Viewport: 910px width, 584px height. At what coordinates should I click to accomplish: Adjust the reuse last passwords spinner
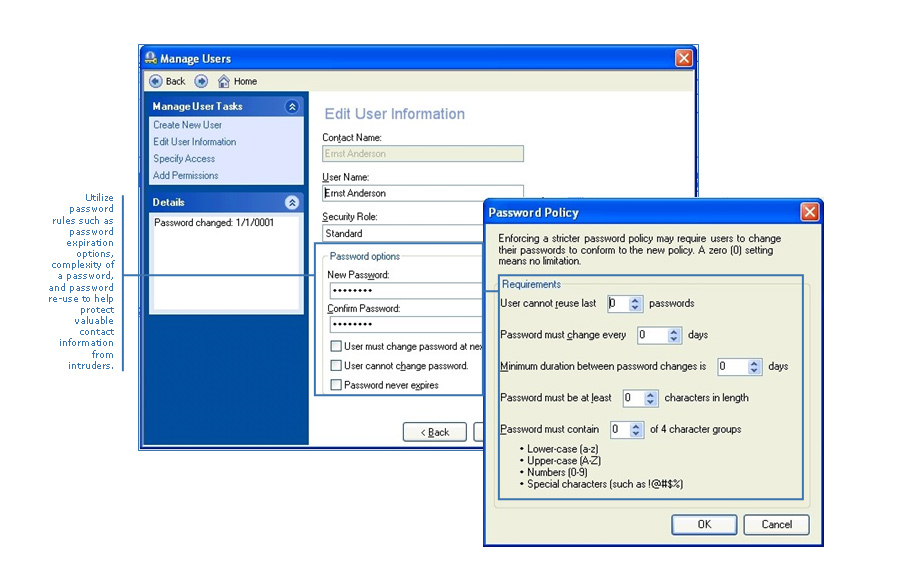(635, 304)
